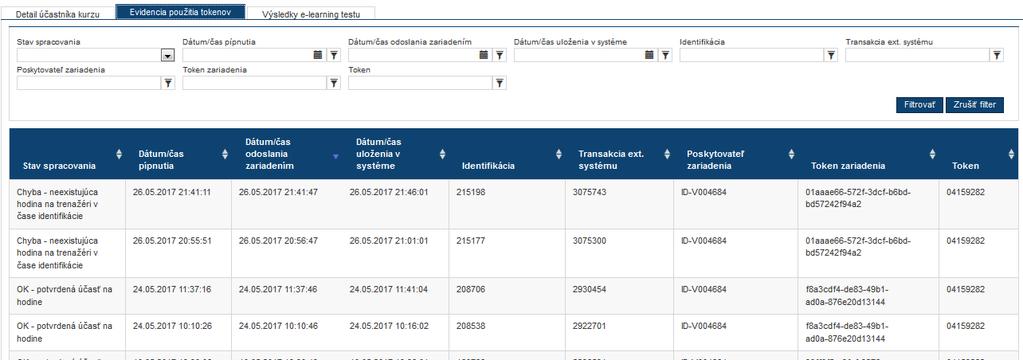Focus the Dátum/čas odoslania zariadením input field
1023x360 pixels.
pyautogui.click(x=413, y=55)
